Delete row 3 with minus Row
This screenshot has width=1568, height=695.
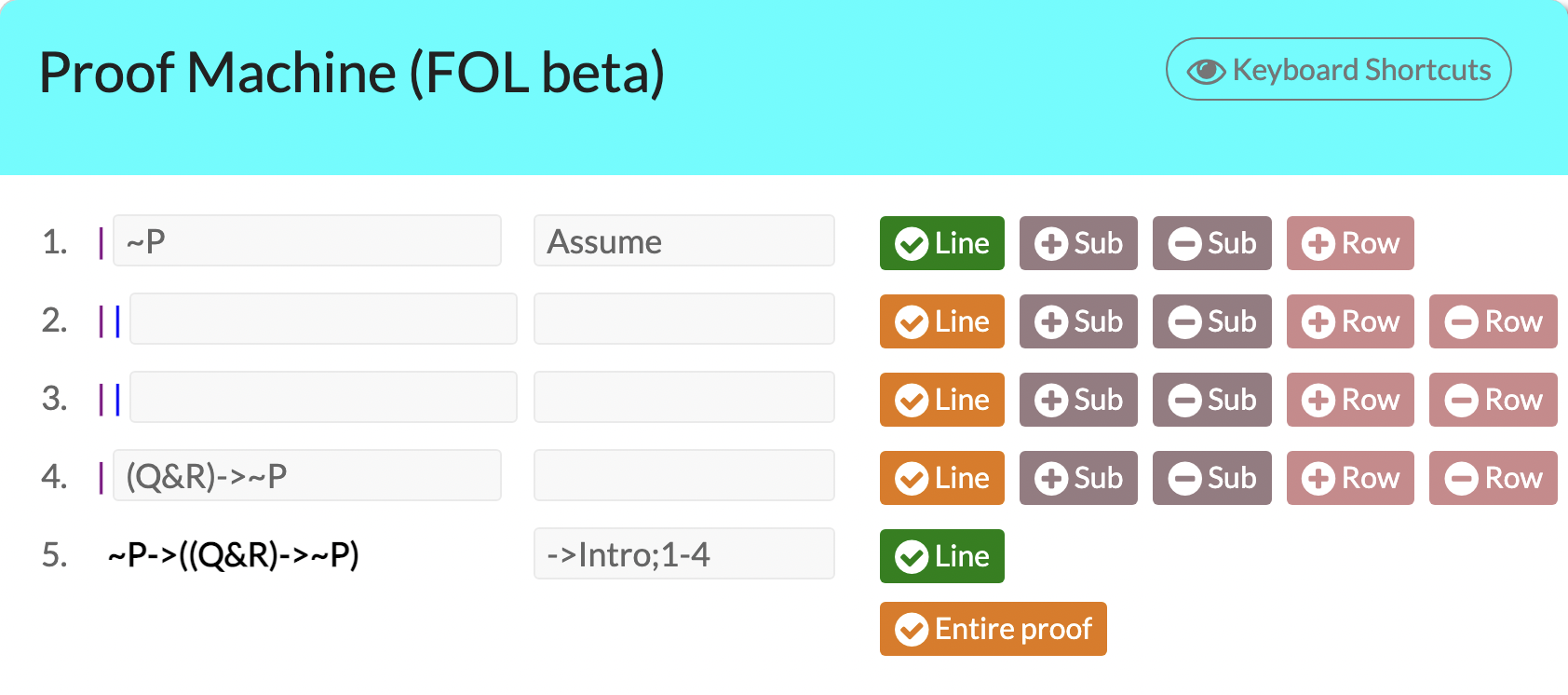[x=1493, y=400]
